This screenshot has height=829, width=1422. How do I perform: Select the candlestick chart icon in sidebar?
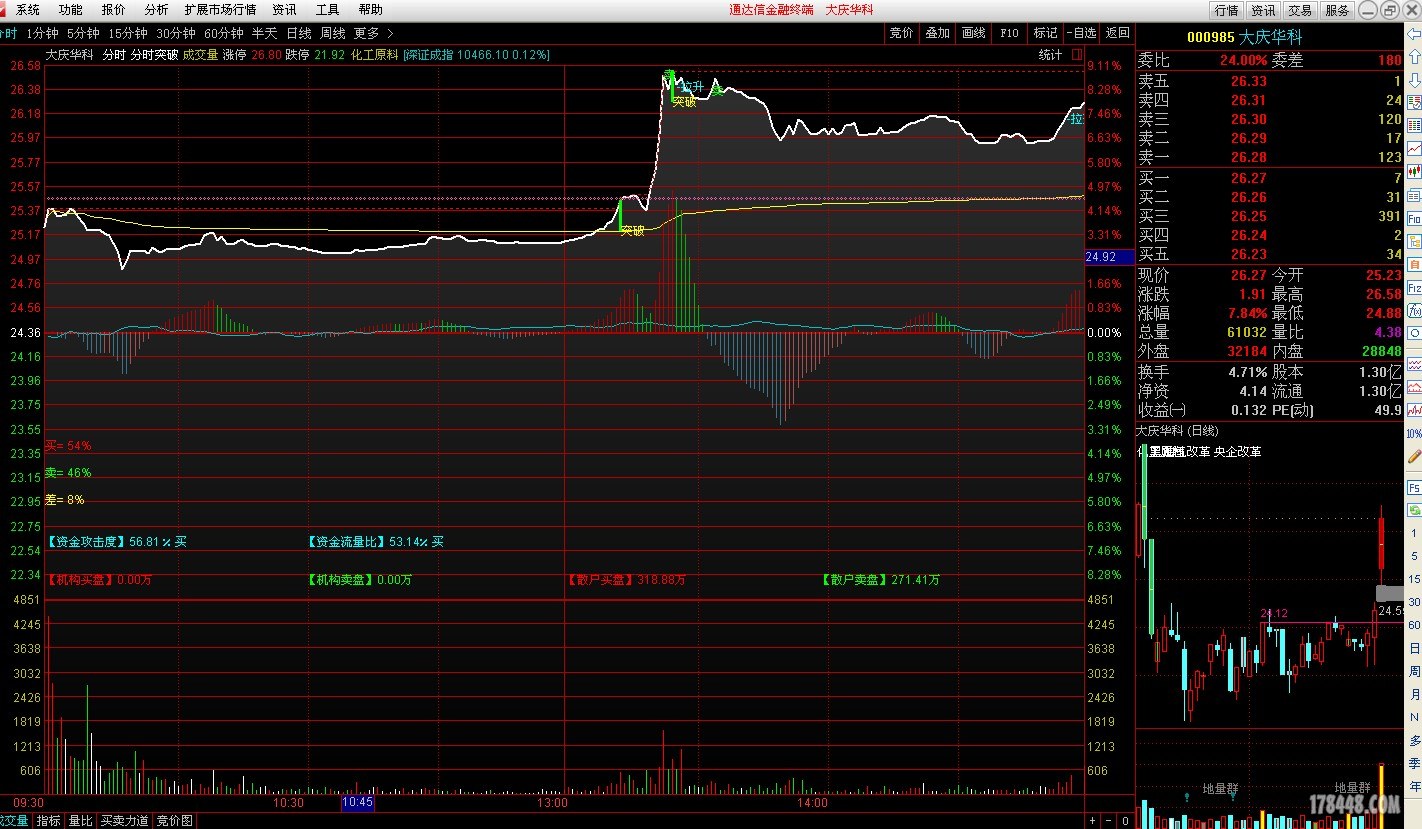point(1414,170)
